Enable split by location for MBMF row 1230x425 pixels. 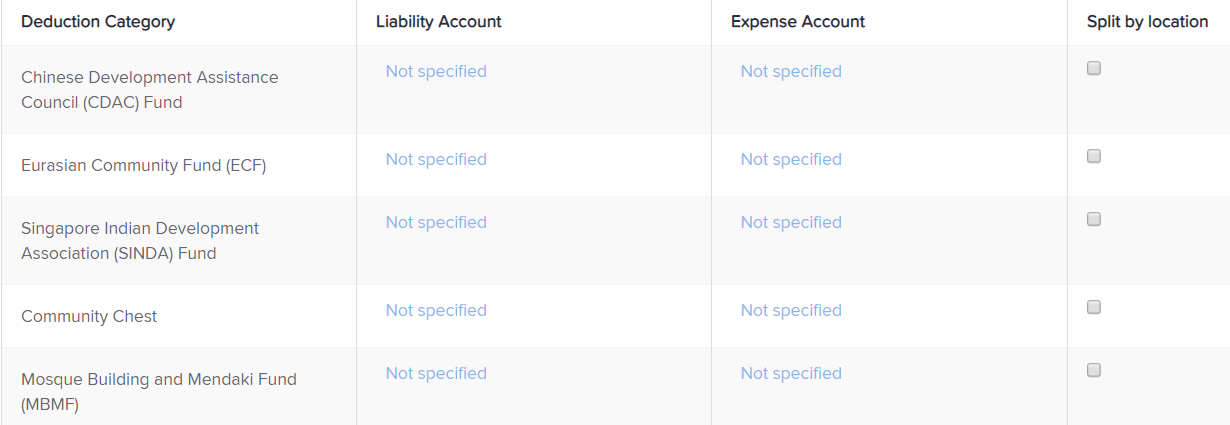point(1094,371)
